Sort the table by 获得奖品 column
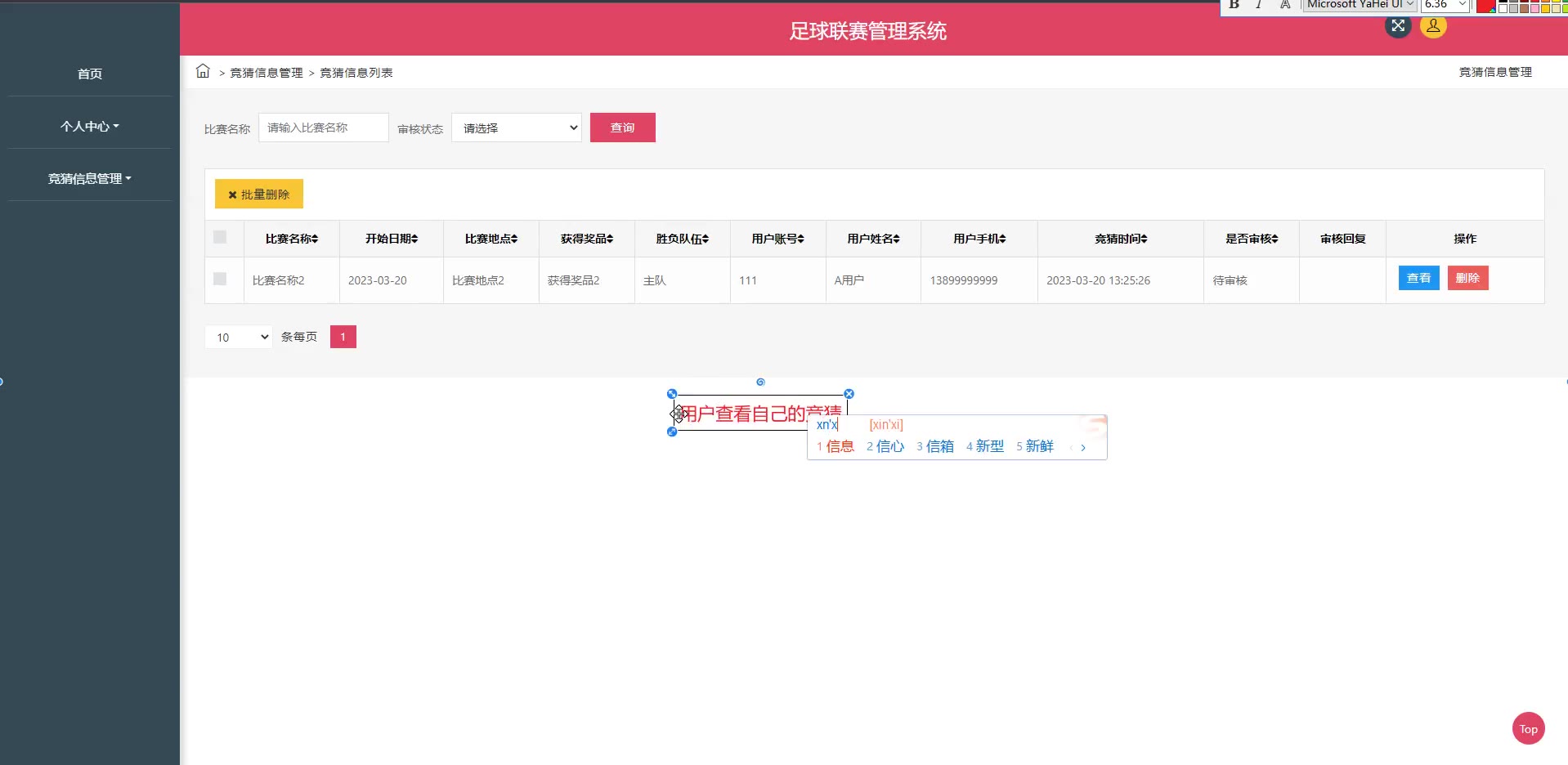The height and width of the screenshot is (765, 1568). pos(587,239)
